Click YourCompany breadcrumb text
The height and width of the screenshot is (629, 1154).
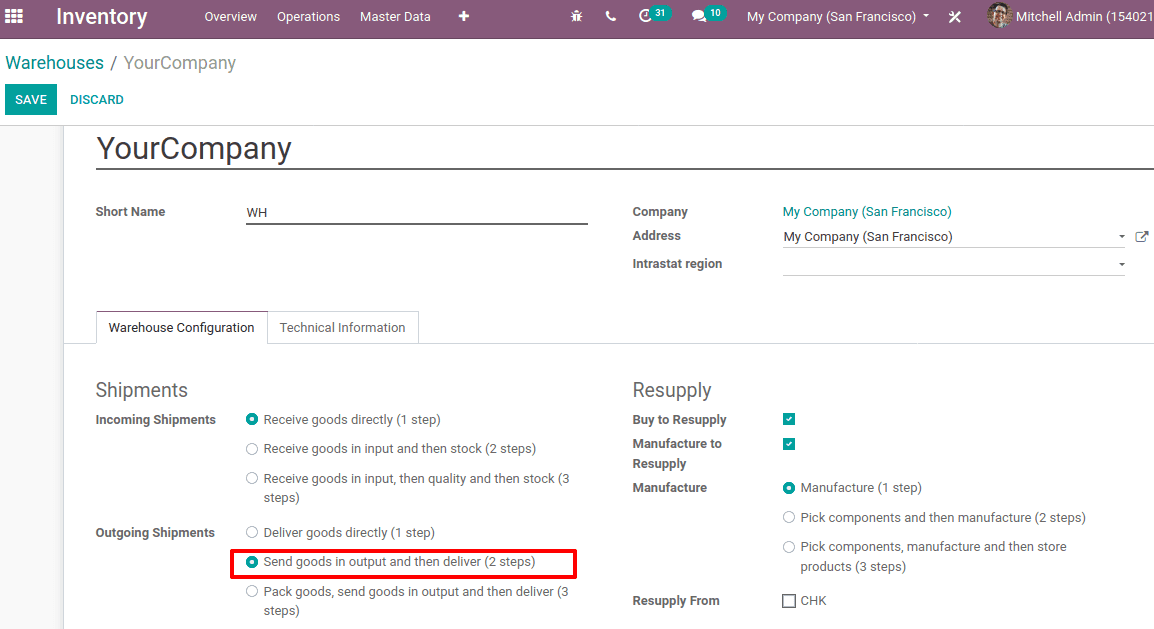pos(180,63)
